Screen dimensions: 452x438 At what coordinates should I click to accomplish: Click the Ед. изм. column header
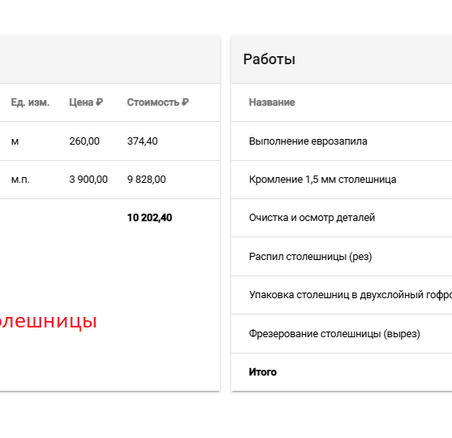30,102
